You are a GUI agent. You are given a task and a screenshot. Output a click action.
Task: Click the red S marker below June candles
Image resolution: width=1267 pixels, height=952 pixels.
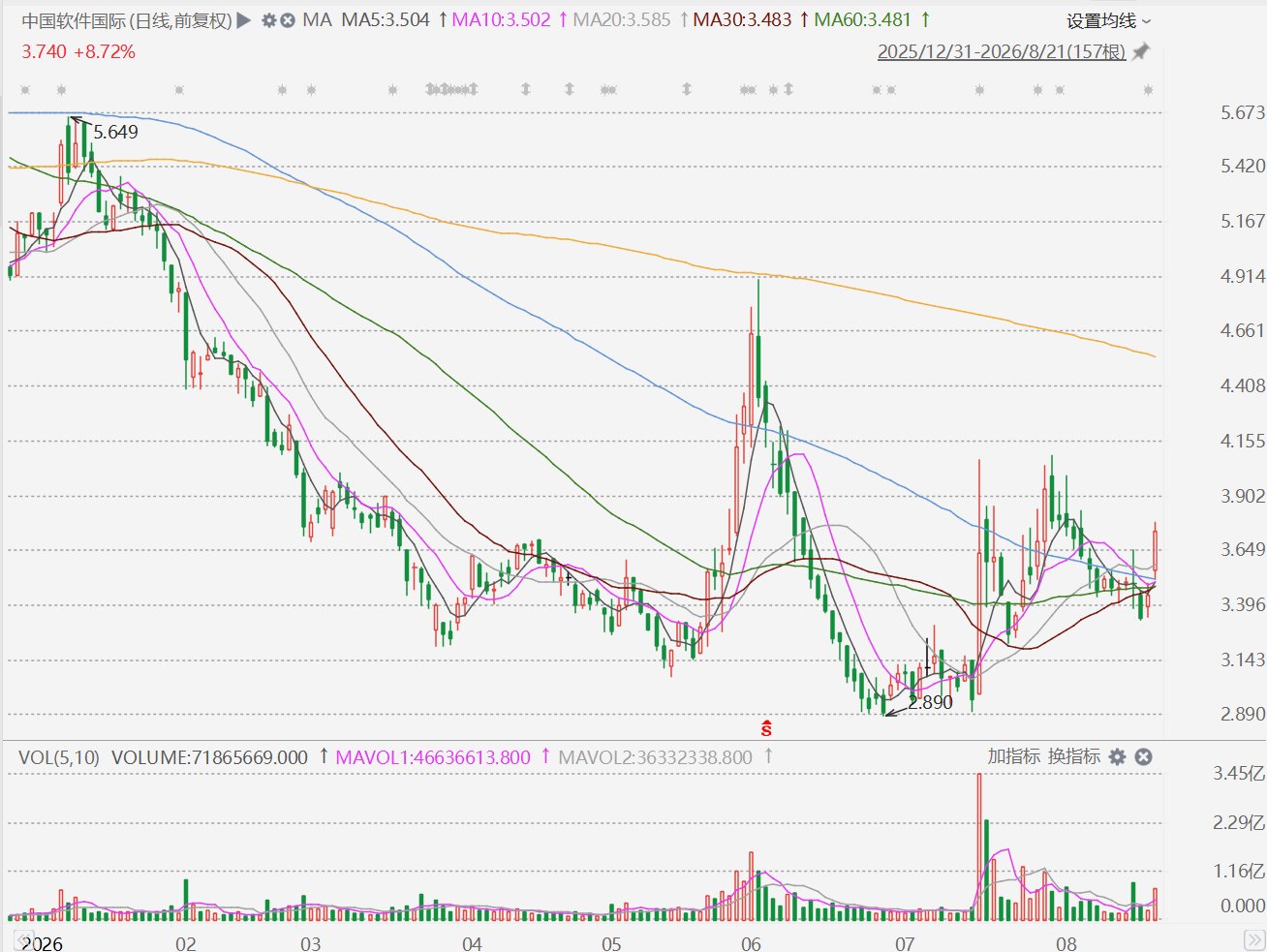pyautogui.click(x=766, y=728)
